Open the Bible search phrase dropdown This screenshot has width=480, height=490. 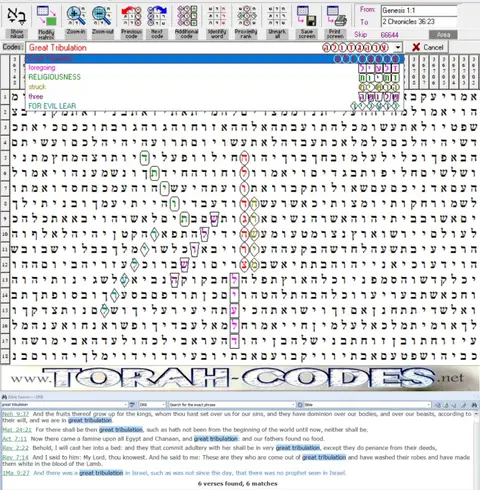click(x=125, y=405)
